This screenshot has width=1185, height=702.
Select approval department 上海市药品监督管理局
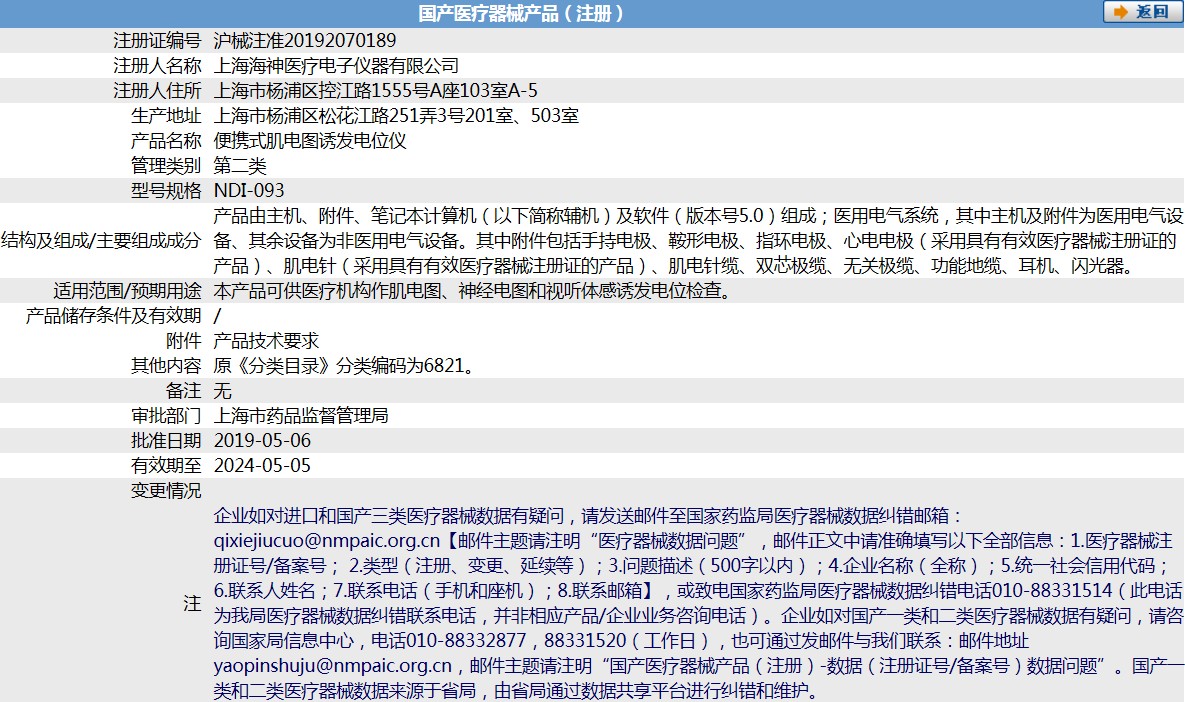[x=301, y=415]
